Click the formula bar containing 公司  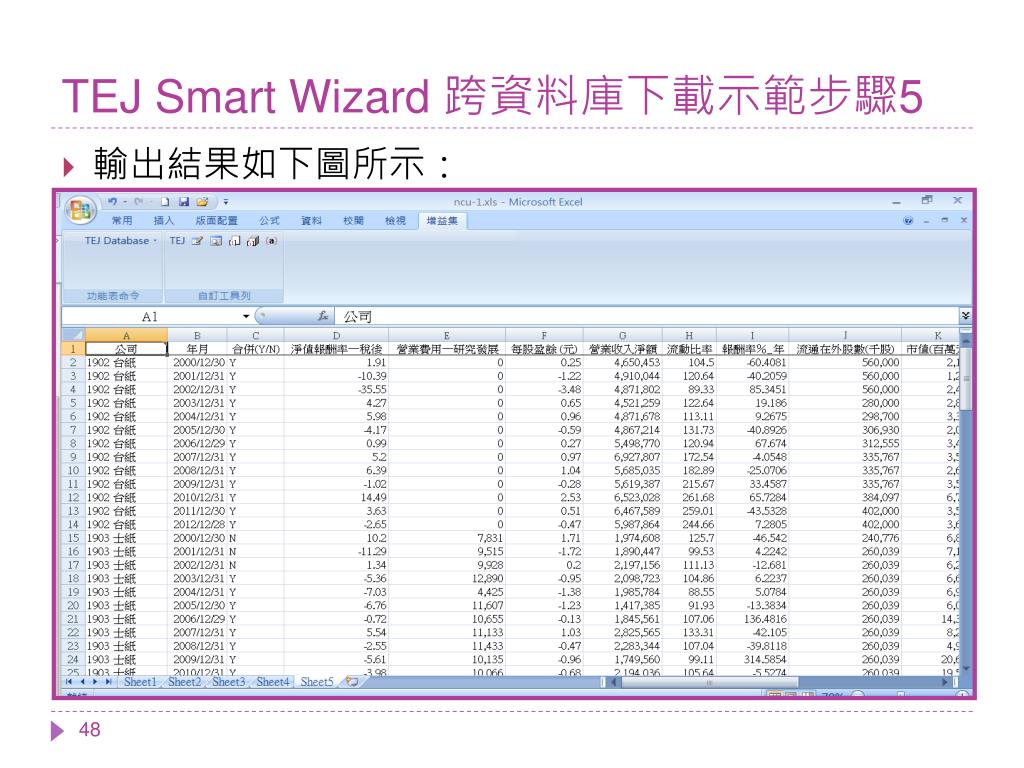click(x=647, y=317)
